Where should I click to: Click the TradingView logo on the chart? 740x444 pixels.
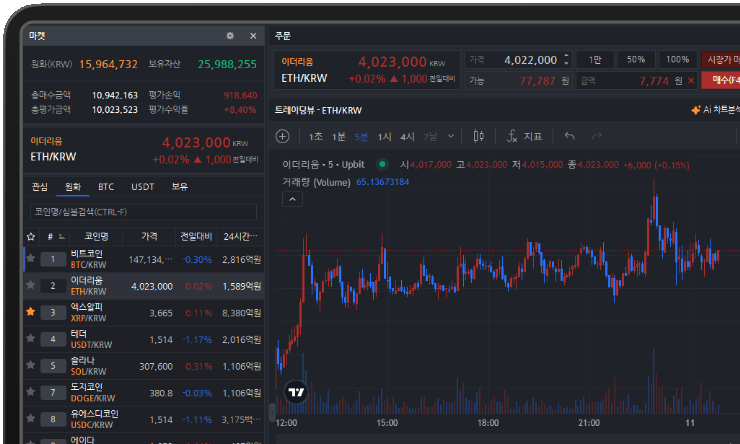[x=295, y=393]
